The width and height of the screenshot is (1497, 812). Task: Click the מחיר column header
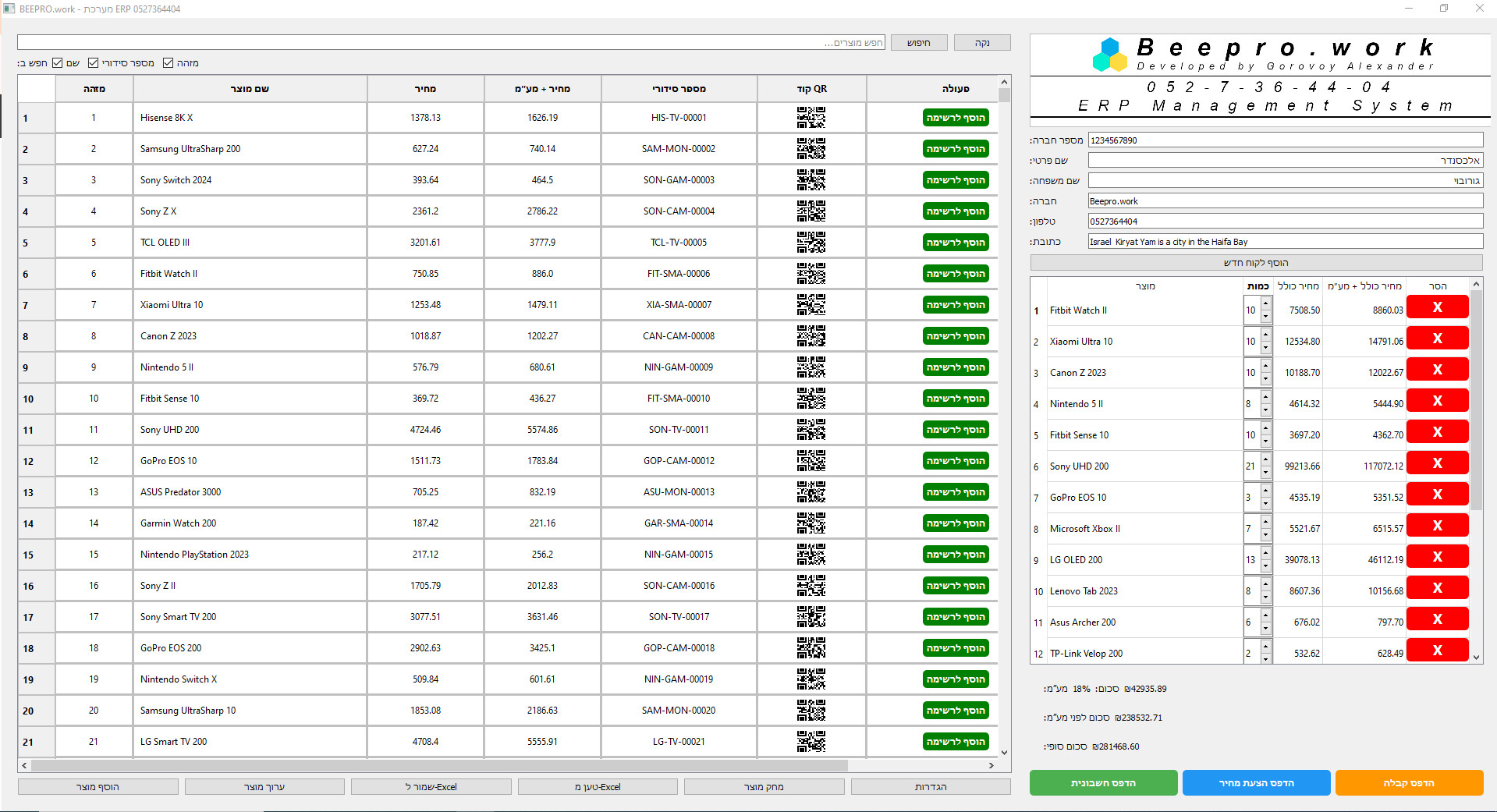(x=425, y=89)
